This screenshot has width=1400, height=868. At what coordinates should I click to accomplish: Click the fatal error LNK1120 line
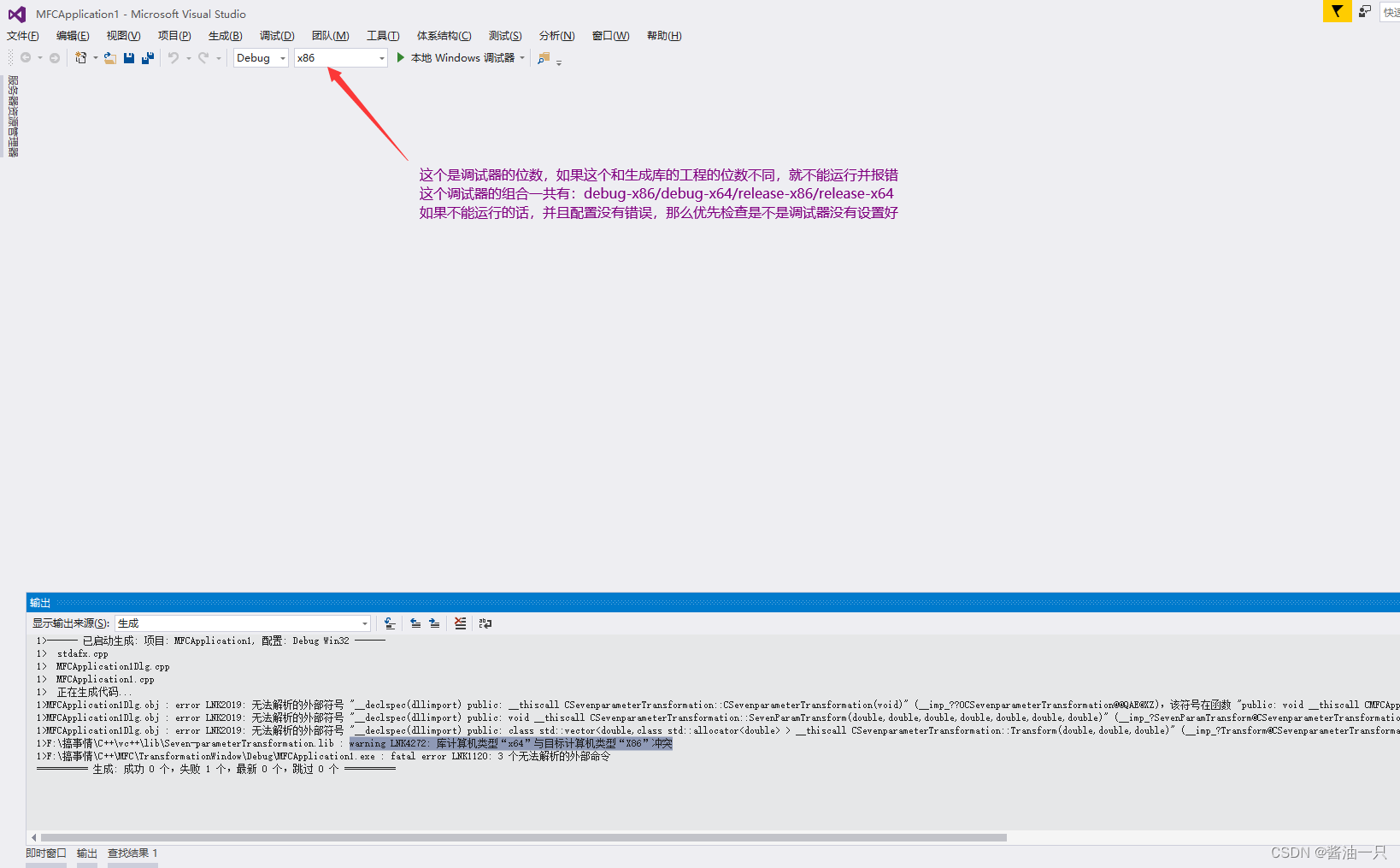click(x=324, y=757)
